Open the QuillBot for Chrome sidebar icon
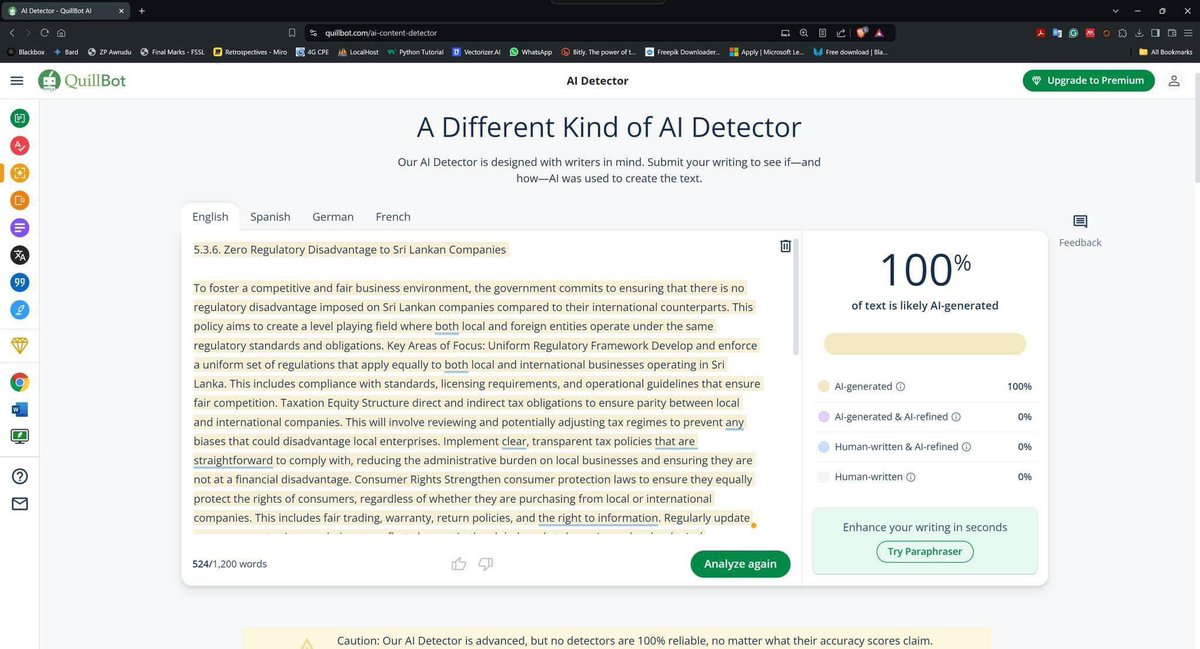This screenshot has width=1200, height=649. pyautogui.click(x=20, y=382)
